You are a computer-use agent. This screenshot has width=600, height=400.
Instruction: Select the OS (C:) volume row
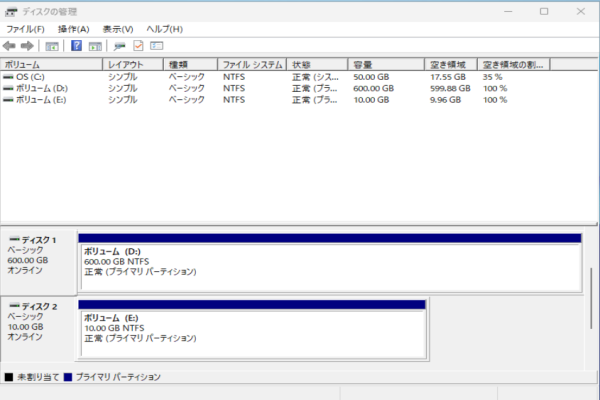(x=30, y=76)
